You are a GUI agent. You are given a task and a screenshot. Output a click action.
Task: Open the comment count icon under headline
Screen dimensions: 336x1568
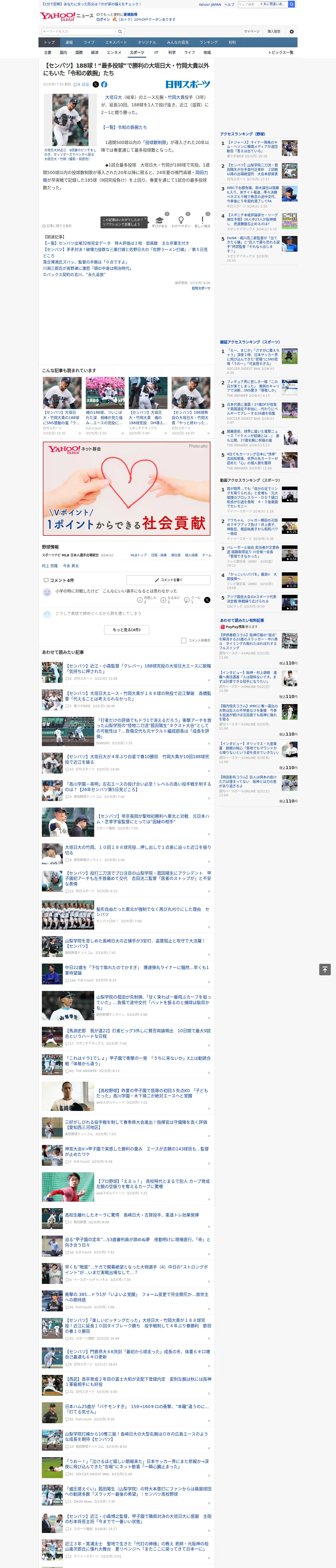pyautogui.click(x=77, y=85)
